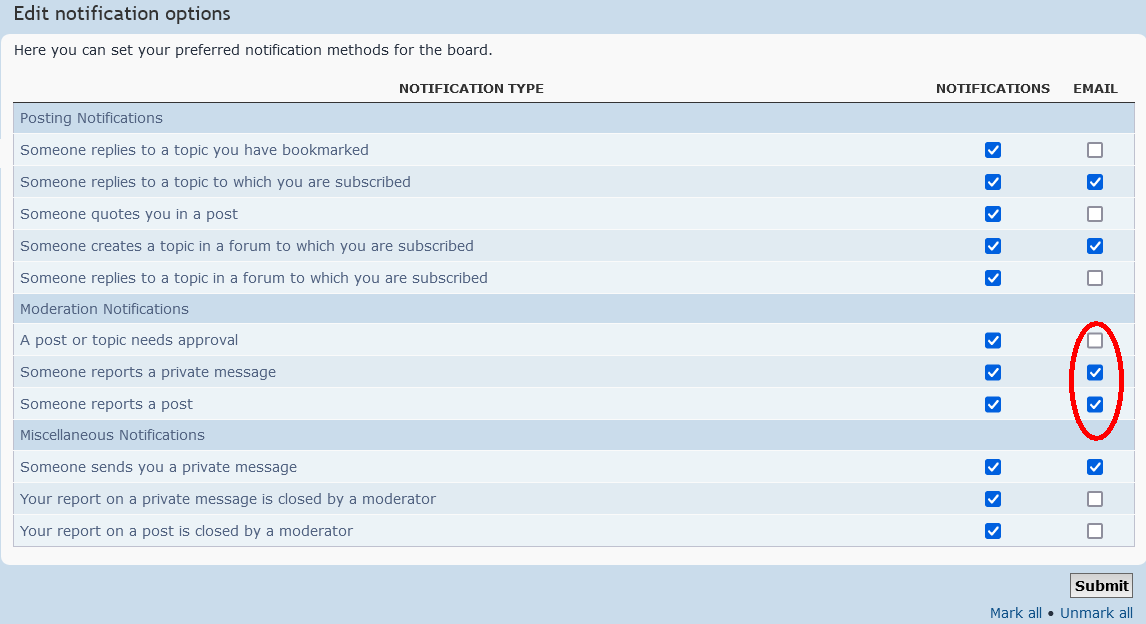
Task: Disable email notification for reported posts
Action: tap(1094, 404)
